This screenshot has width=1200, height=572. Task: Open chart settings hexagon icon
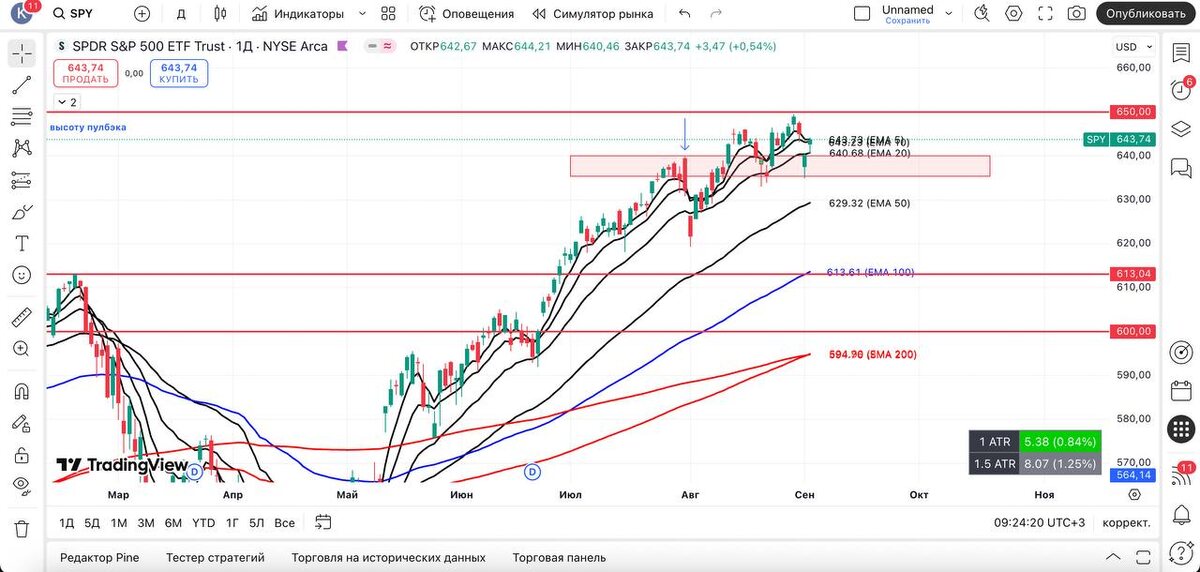pos(1014,14)
